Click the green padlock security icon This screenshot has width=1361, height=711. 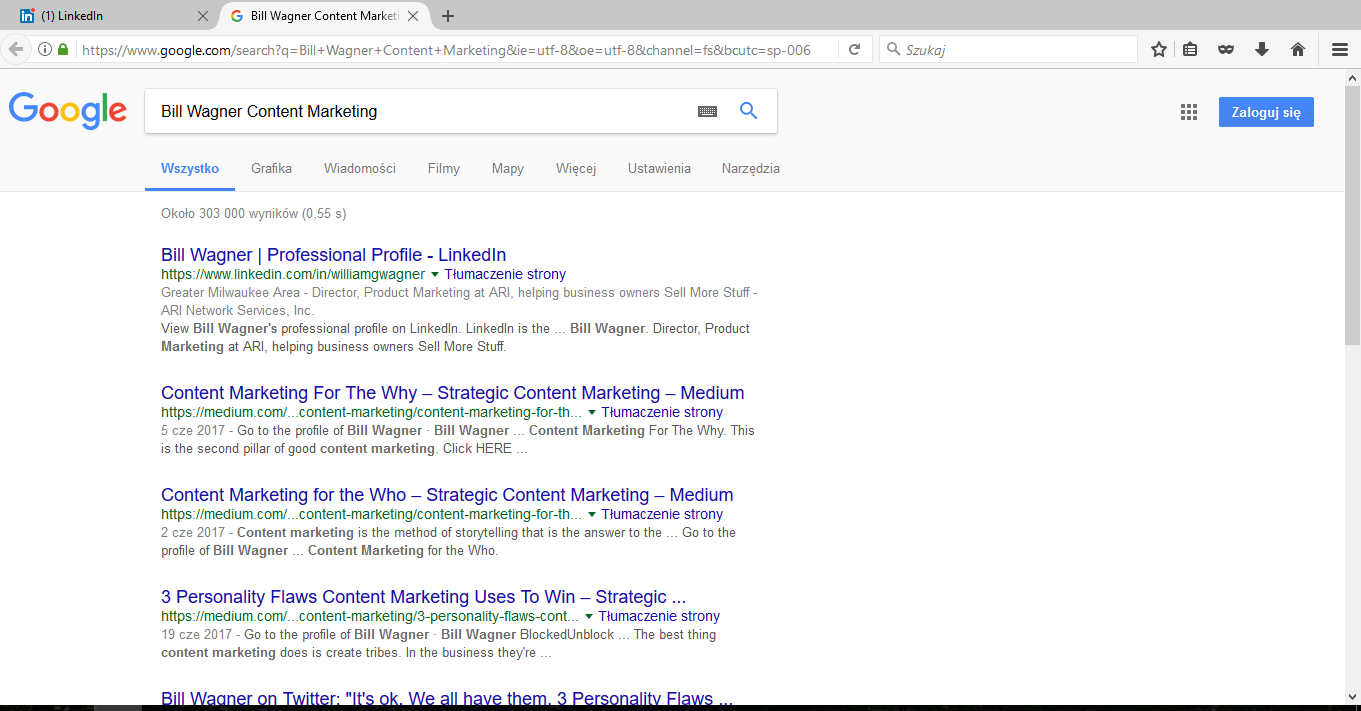63,49
